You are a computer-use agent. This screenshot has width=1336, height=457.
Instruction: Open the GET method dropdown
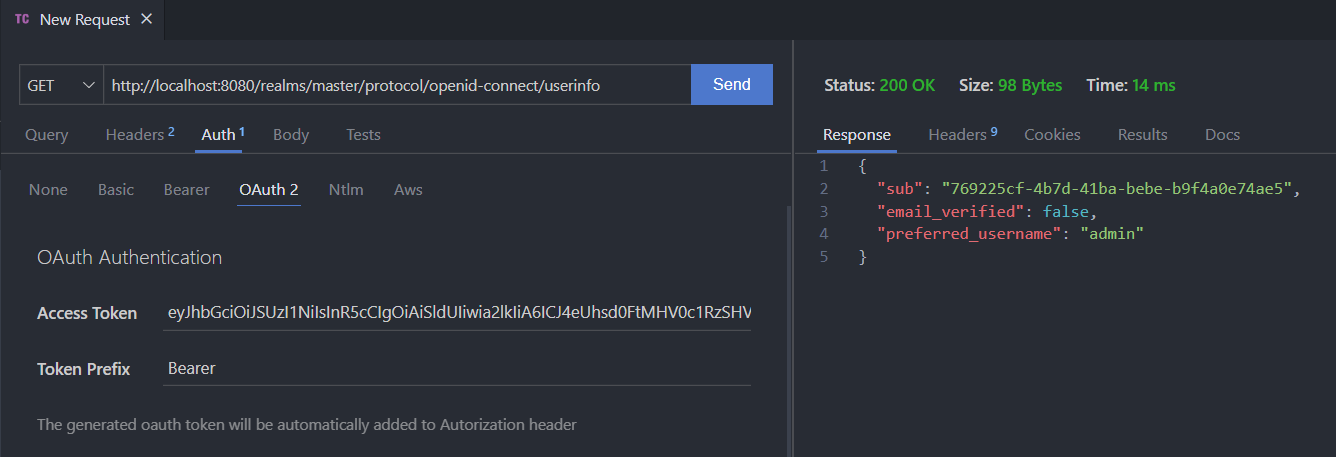click(61, 85)
